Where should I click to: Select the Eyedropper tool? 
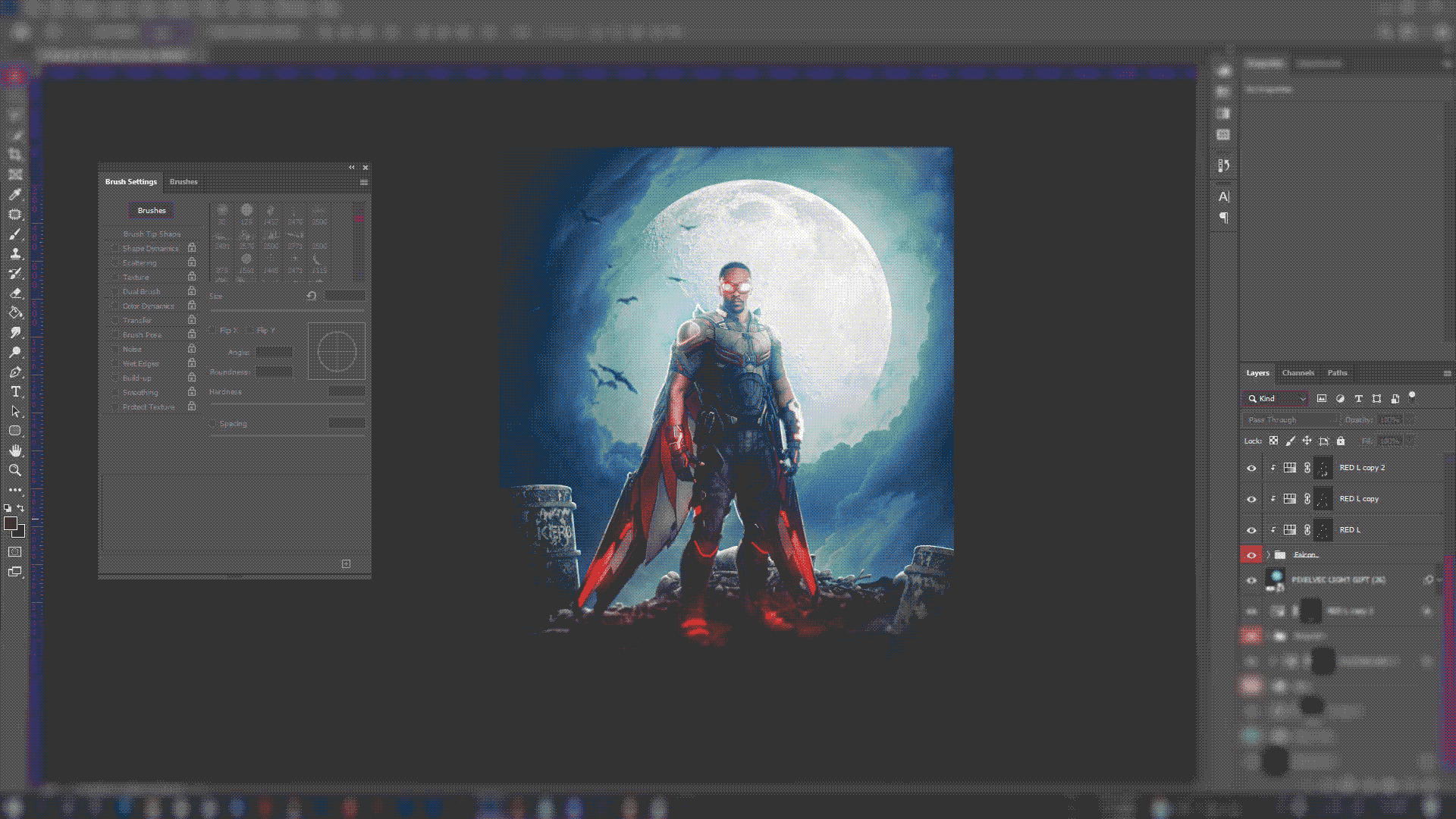coord(15,194)
